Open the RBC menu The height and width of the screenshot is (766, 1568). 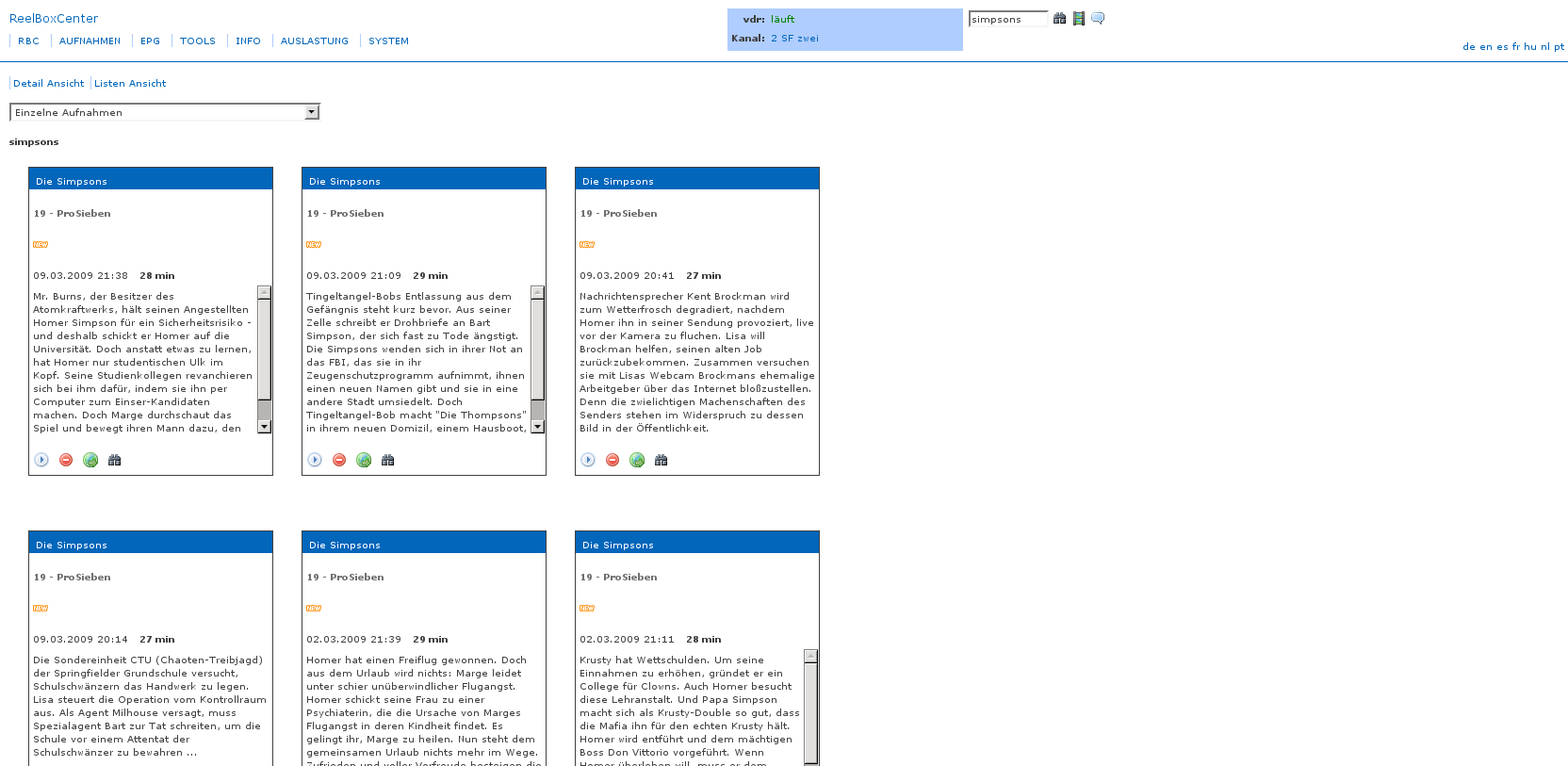click(29, 41)
